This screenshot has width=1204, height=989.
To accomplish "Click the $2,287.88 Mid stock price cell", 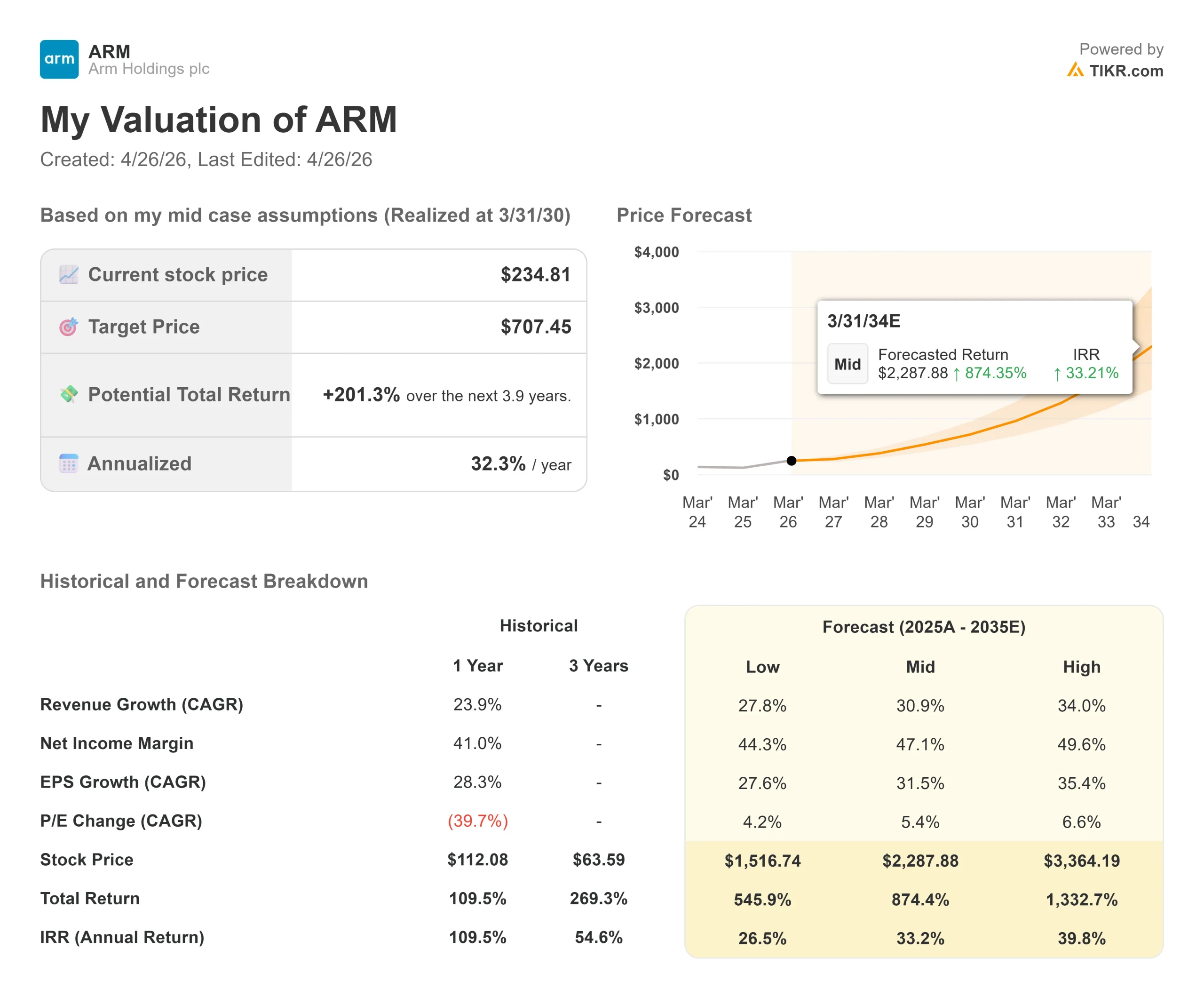I will pos(920,860).
